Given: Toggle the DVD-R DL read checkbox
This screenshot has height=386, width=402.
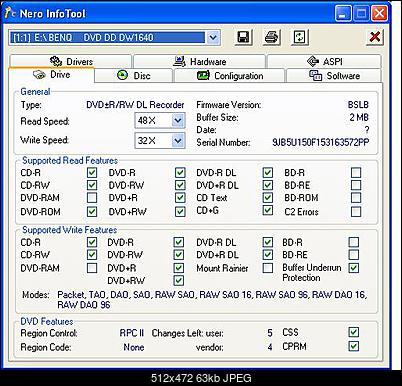Looking at the screenshot, I should point(268,173).
